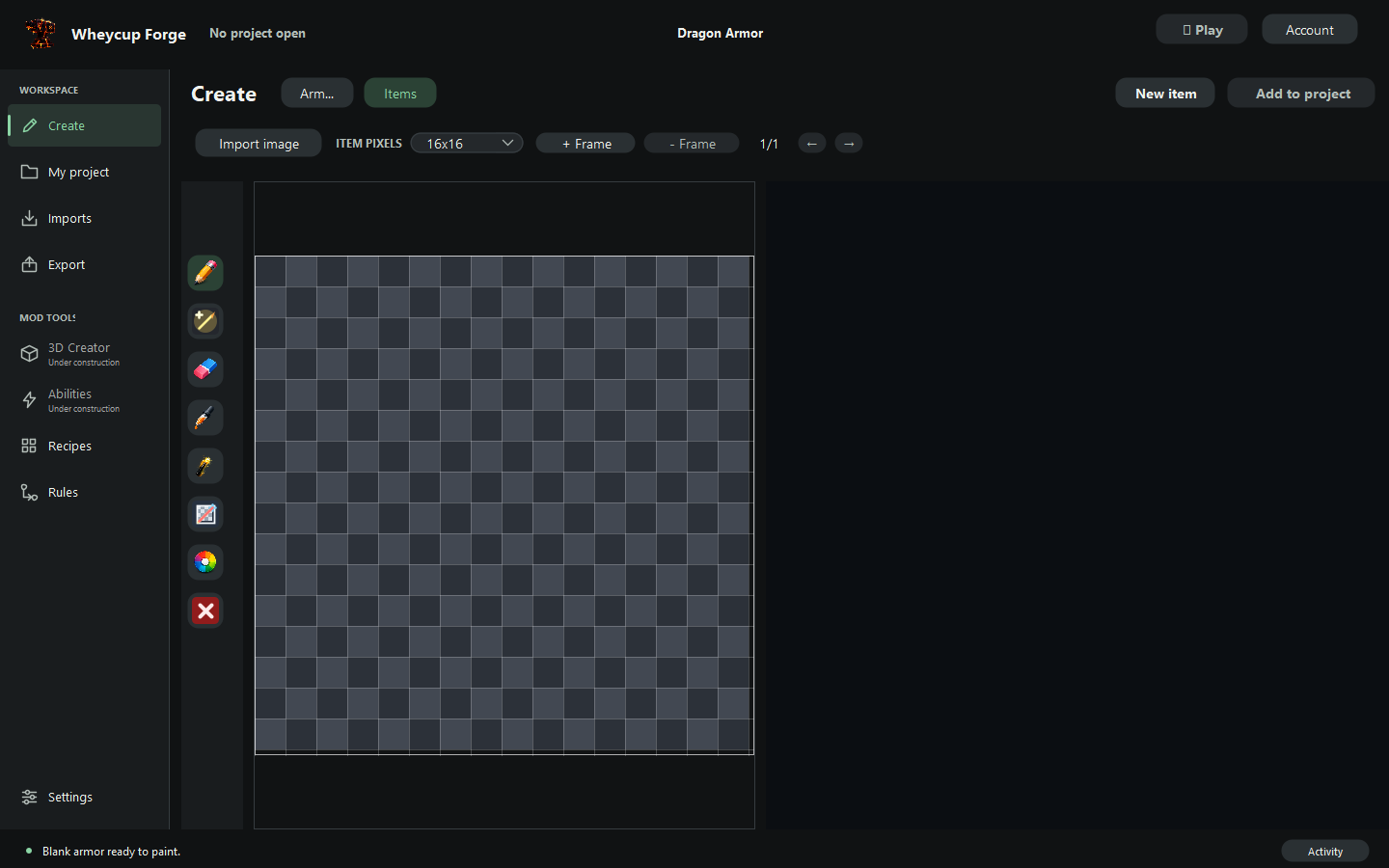
Task: Click Add to project button
Action: click(x=1301, y=94)
